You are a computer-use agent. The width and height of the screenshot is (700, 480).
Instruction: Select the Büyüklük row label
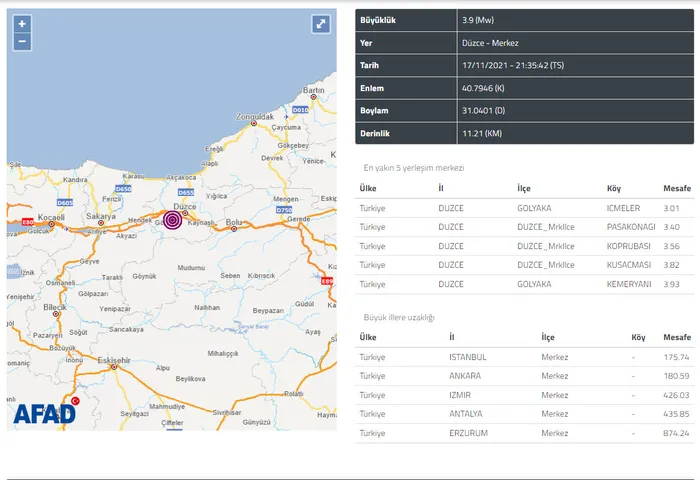[378, 20]
